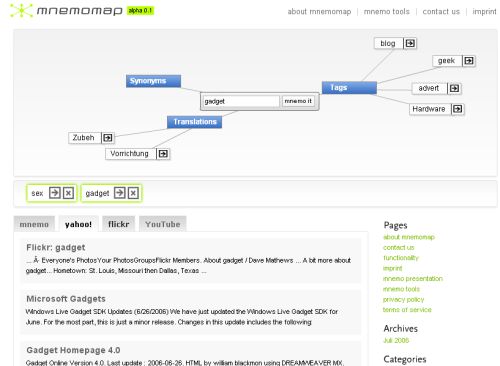Switch to the mnemo tab
500x366 pixels.
coord(34,224)
